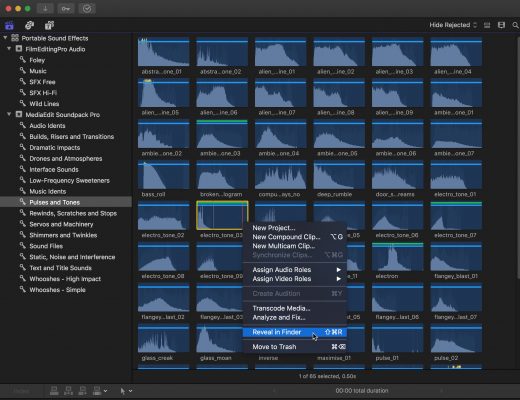
Task: Collapse the FilmEditingPro Audio event
Action: (x=9, y=49)
